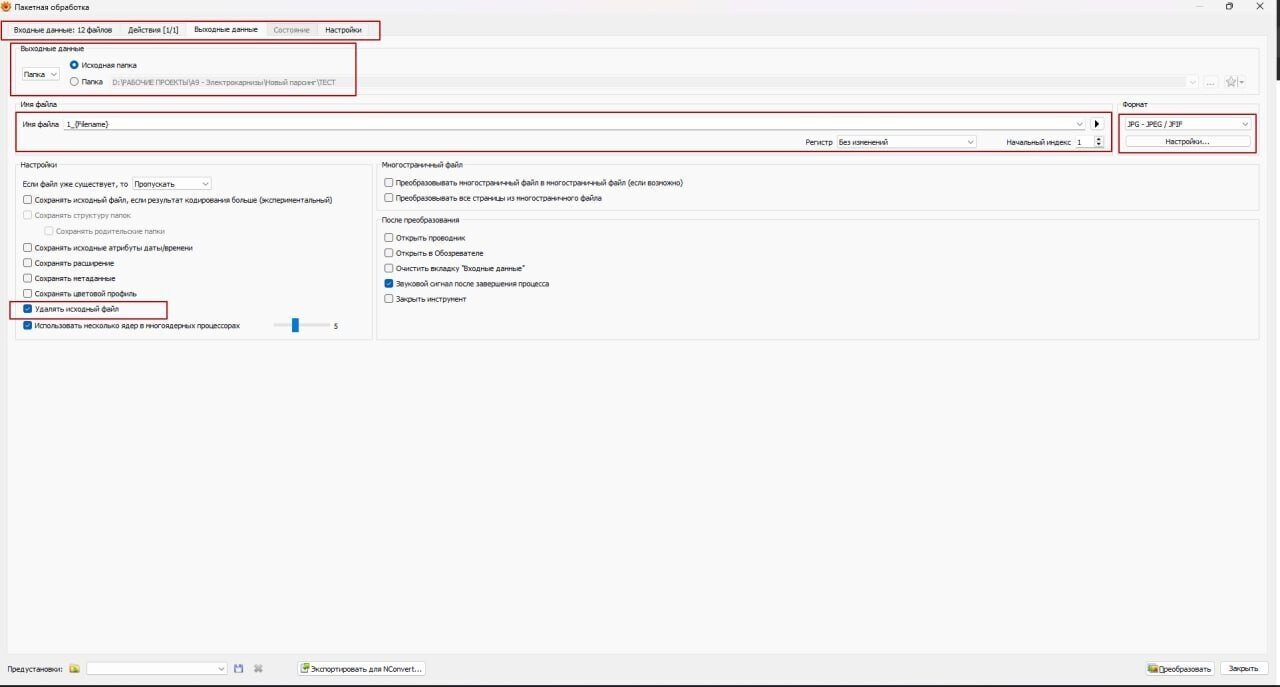Image resolution: width=1280 pixels, height=687 pixels.
Task: Click the Преобразовать button
Action: point(1180,669)
